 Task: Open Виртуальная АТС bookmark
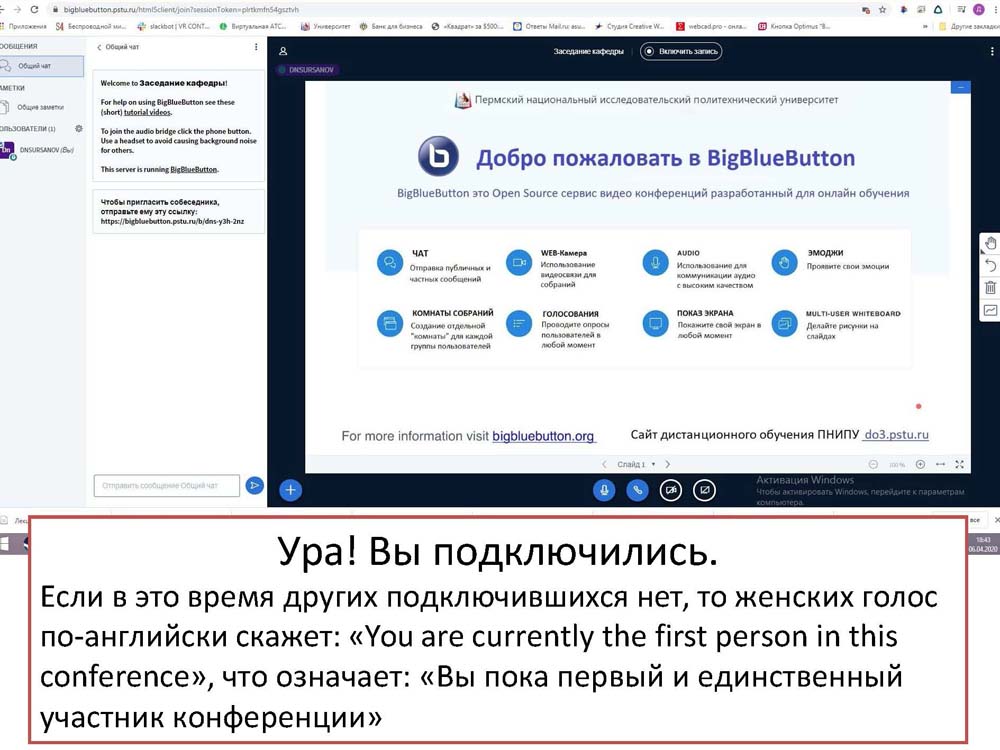253,26
